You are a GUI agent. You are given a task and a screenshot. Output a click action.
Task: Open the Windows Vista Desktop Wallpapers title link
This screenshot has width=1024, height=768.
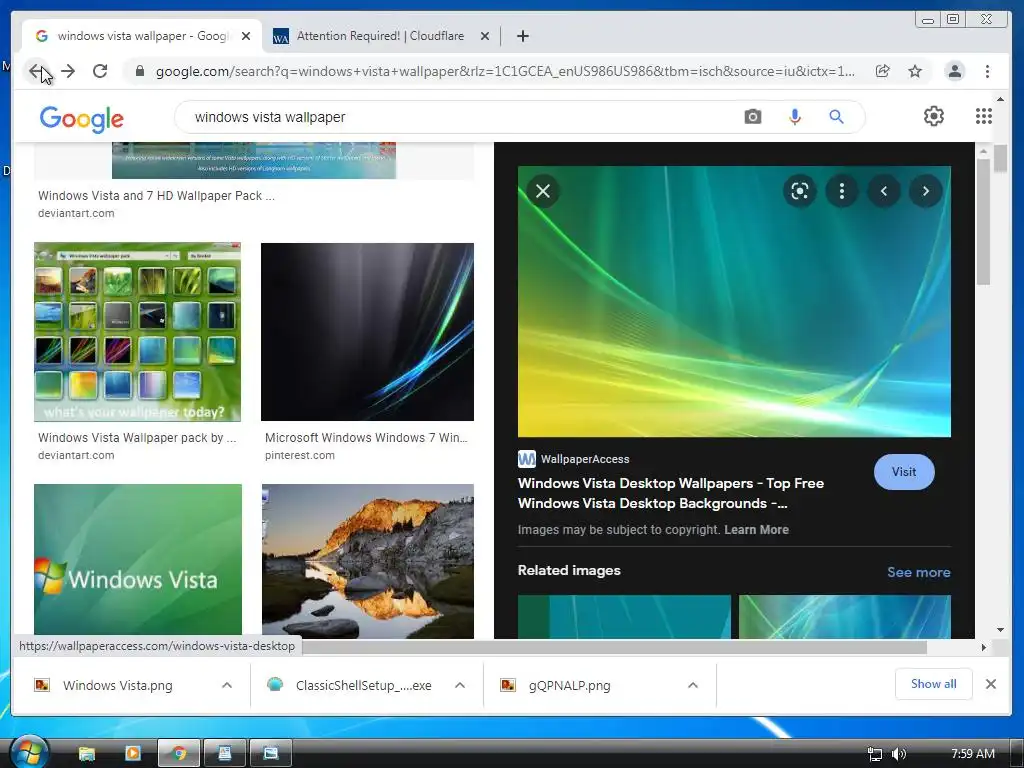(x=671, y=493)
